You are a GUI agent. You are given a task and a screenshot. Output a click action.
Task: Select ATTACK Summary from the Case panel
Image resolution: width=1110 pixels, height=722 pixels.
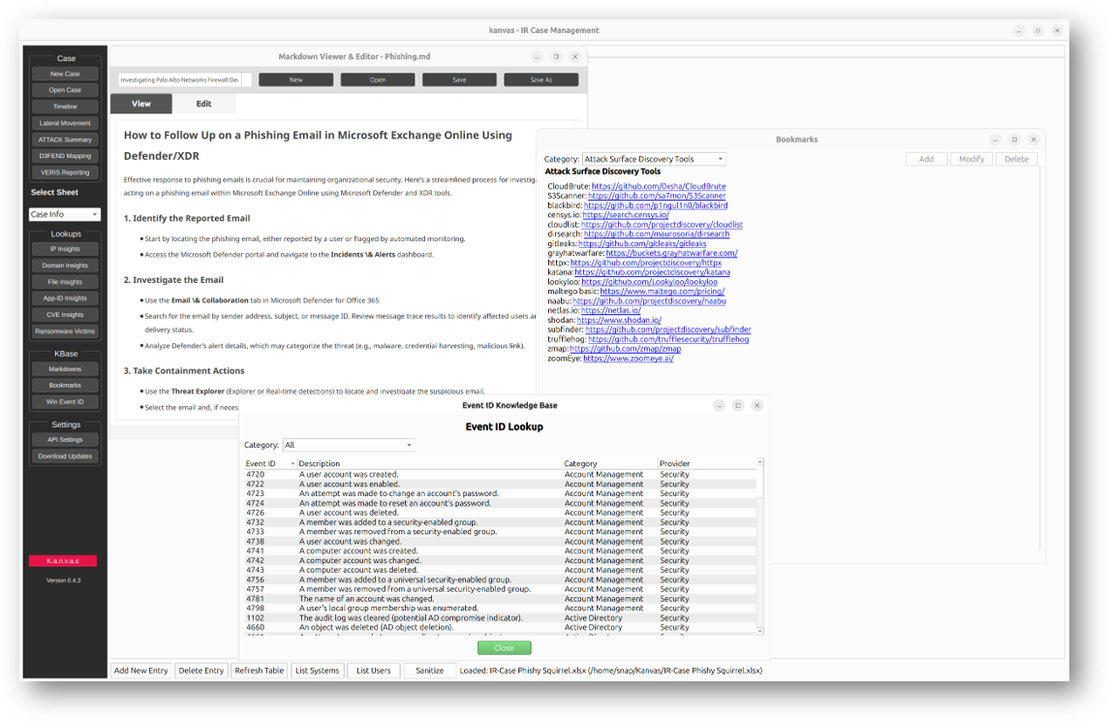tap(64, 139)
